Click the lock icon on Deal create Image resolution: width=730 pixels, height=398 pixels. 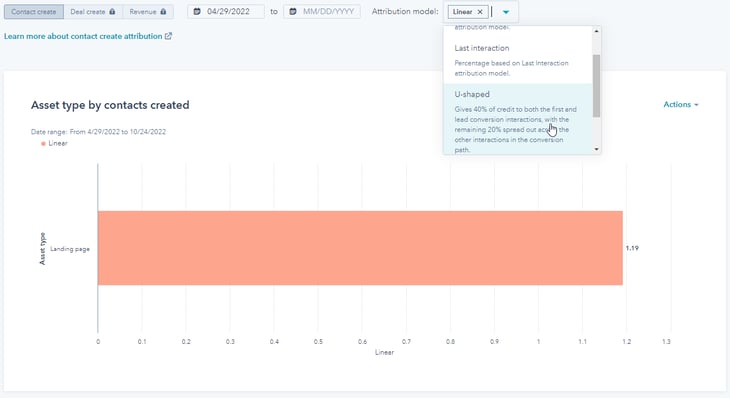[x=112, y=12]
